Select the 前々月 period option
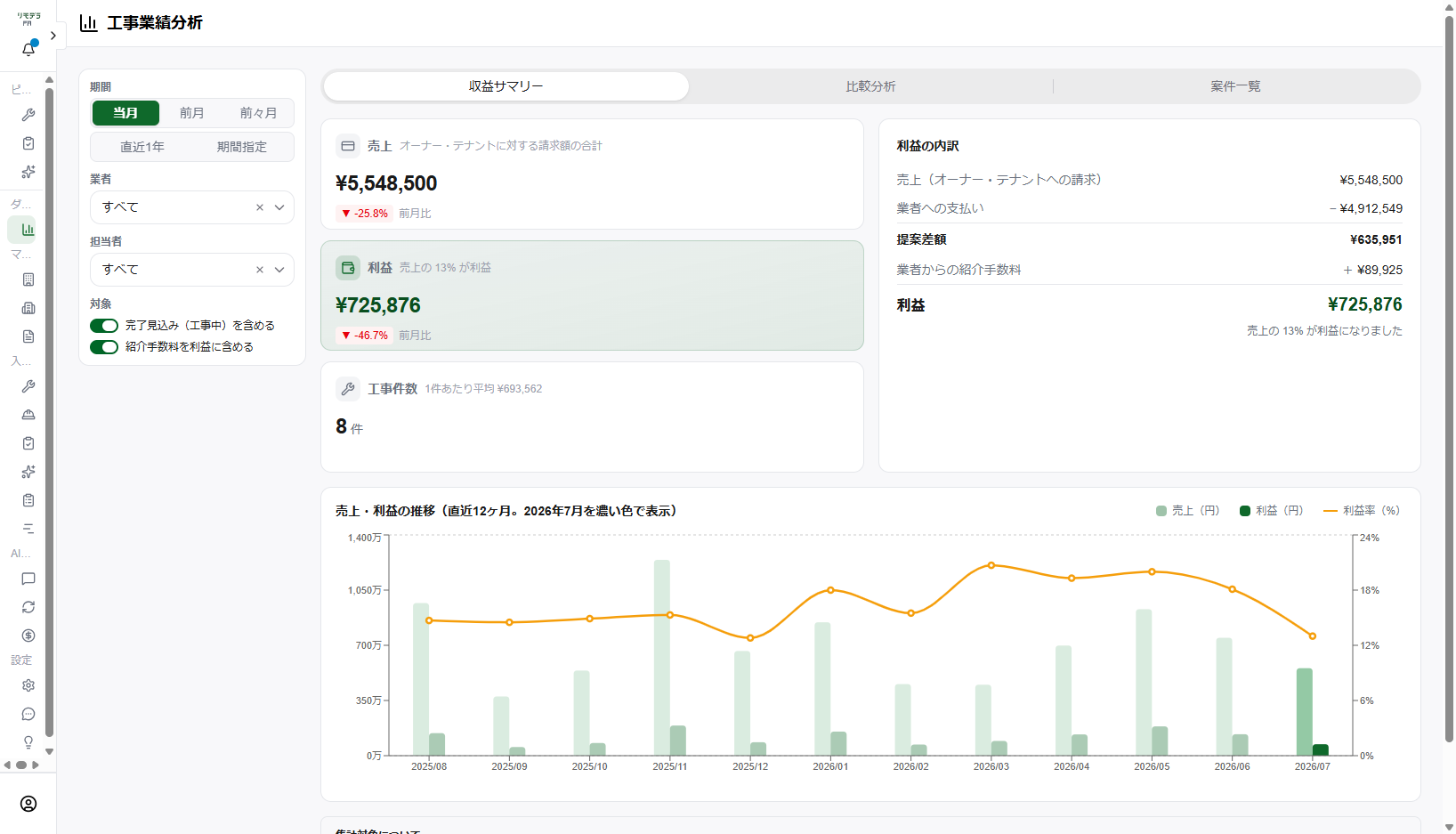1456x834 pixels. coord(258,113)
